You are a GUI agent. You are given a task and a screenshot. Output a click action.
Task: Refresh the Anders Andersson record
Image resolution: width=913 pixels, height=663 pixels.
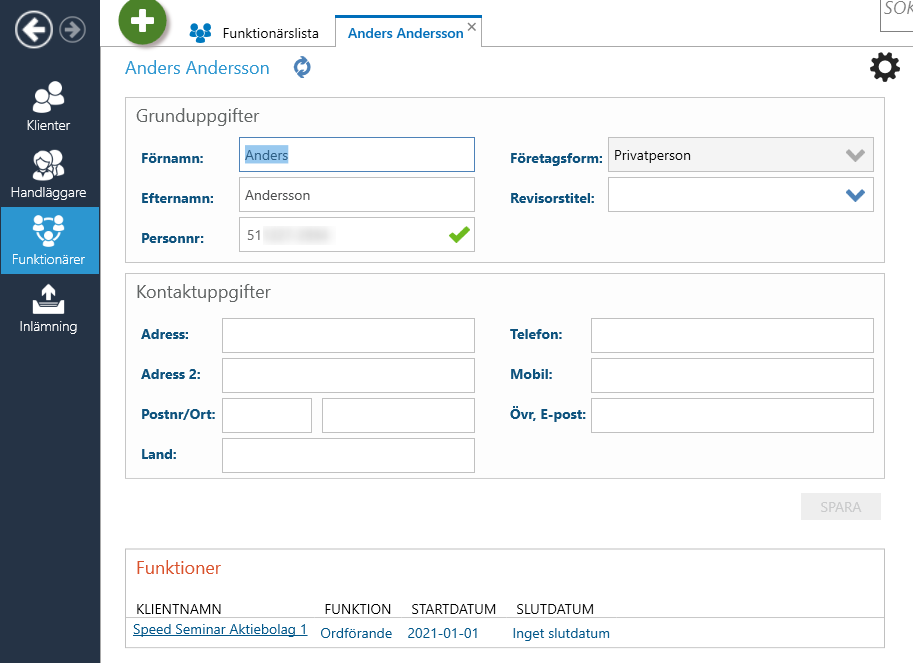(302, 68)
